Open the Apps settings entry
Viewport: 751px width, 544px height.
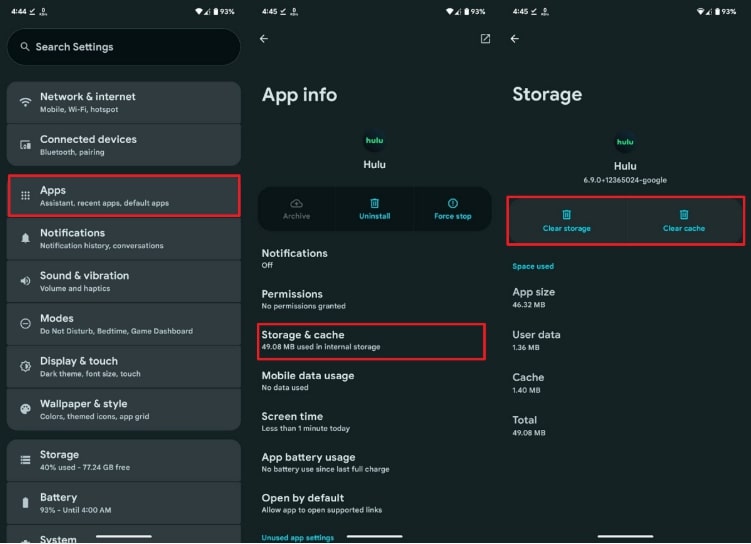(x=124, y=196)
